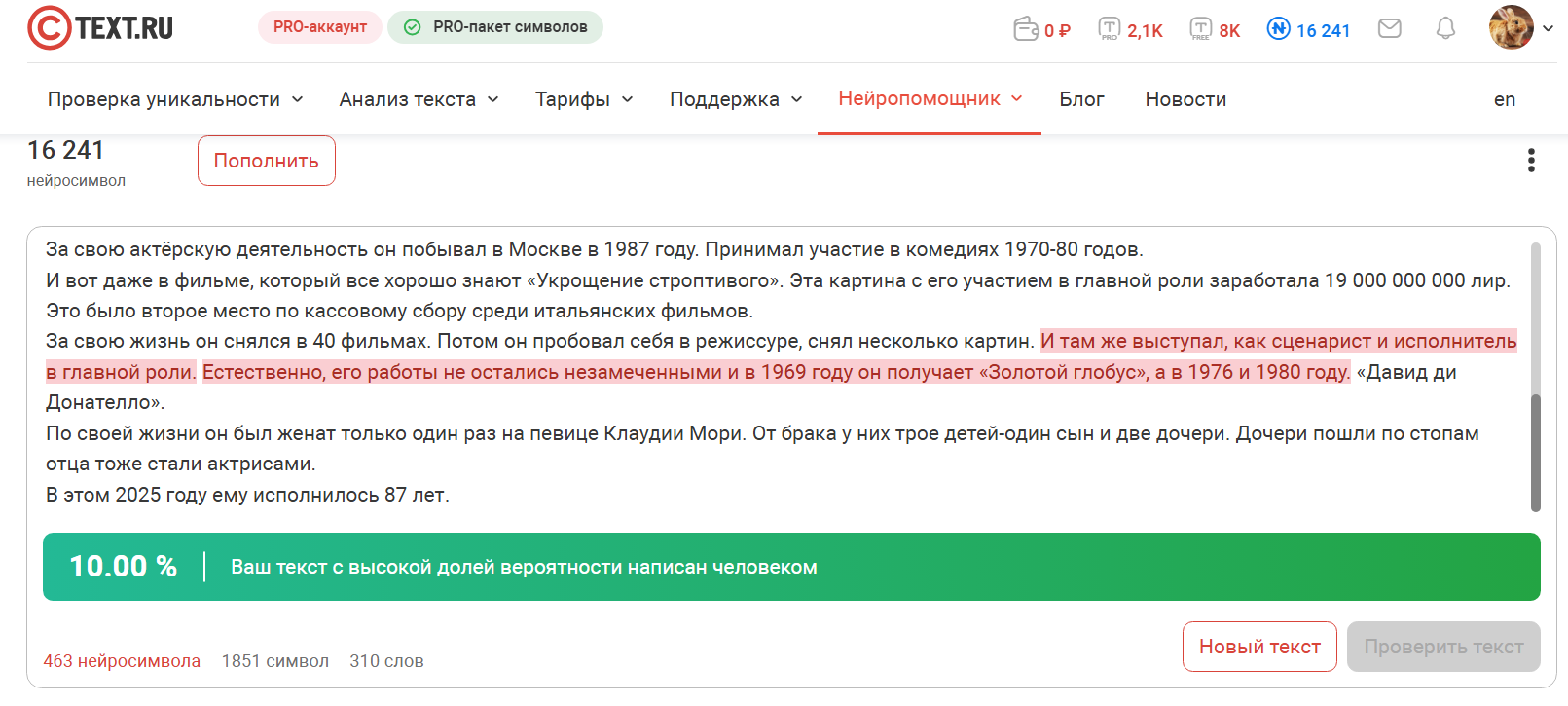Open the messages envelope icon
This screenshot has width=1568, height=706.
click(x=1390, y=28)
